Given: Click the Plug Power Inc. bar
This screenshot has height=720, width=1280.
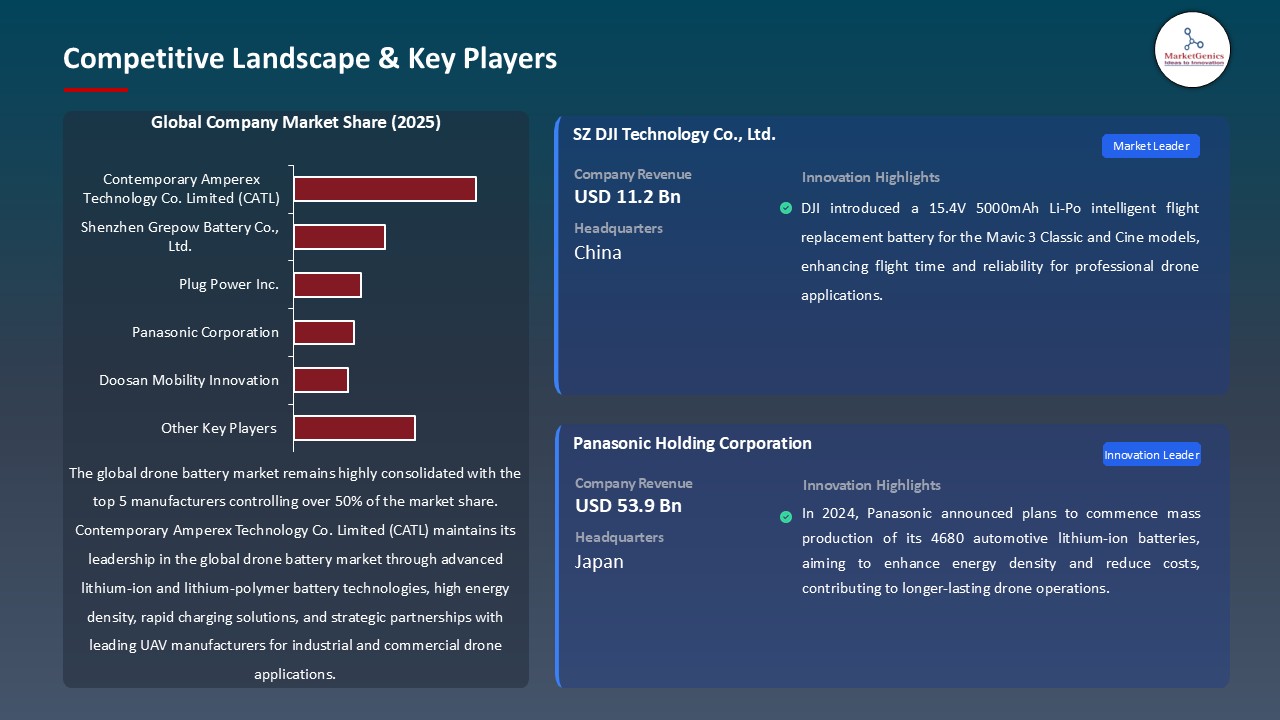Looking at the screenshot, I should pyautogui.click(x=327, y=285).
